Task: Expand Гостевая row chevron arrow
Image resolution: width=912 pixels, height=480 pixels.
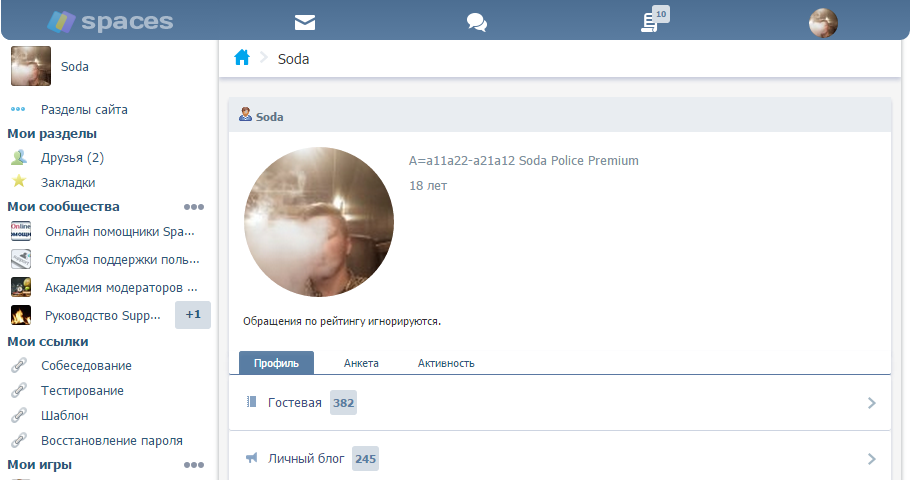Action: point(871,403)
